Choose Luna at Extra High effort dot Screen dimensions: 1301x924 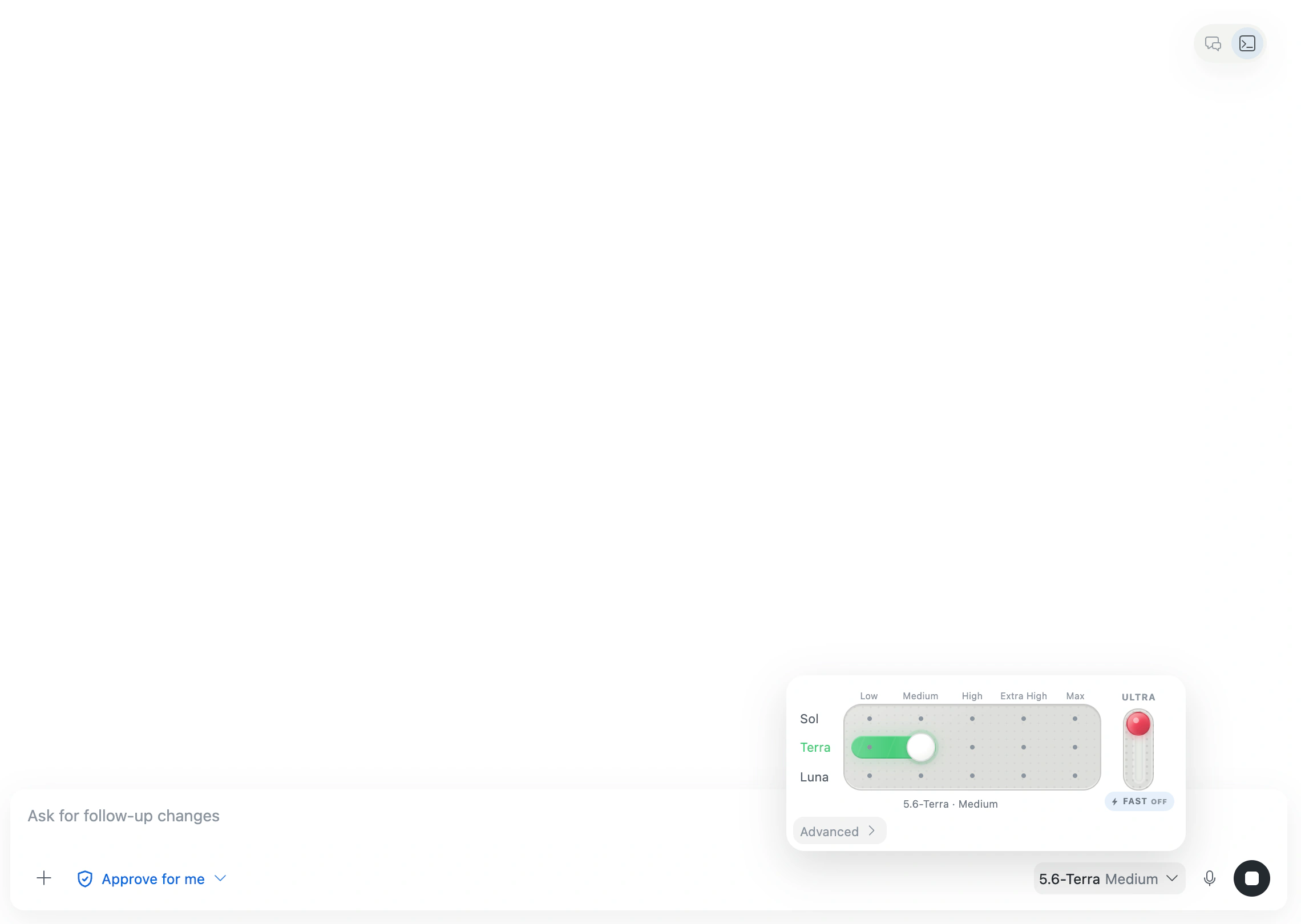click(x=1024, y=776)
